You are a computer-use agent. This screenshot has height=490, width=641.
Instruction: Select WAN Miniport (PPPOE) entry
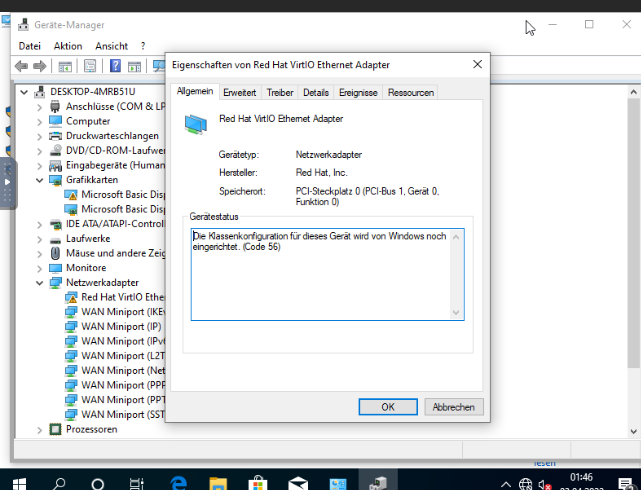[114, 385]
